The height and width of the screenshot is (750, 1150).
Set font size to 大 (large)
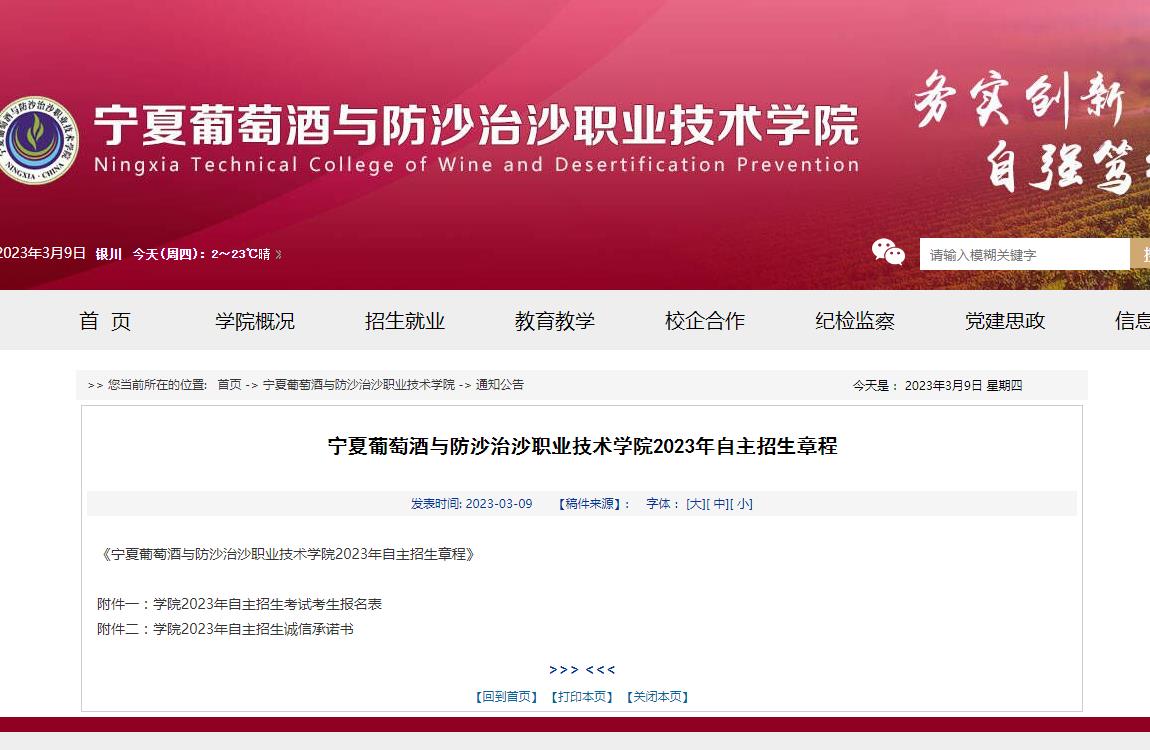(x=695, y=504)
